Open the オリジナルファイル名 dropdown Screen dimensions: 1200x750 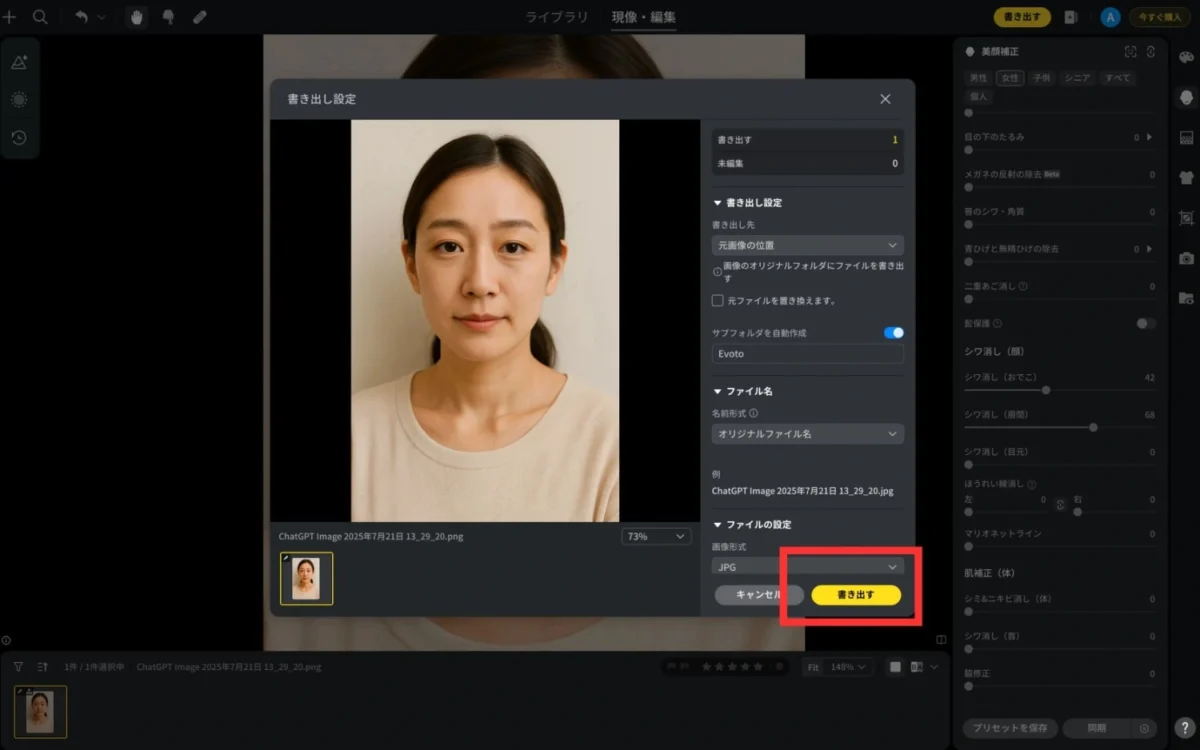point(808,434)
